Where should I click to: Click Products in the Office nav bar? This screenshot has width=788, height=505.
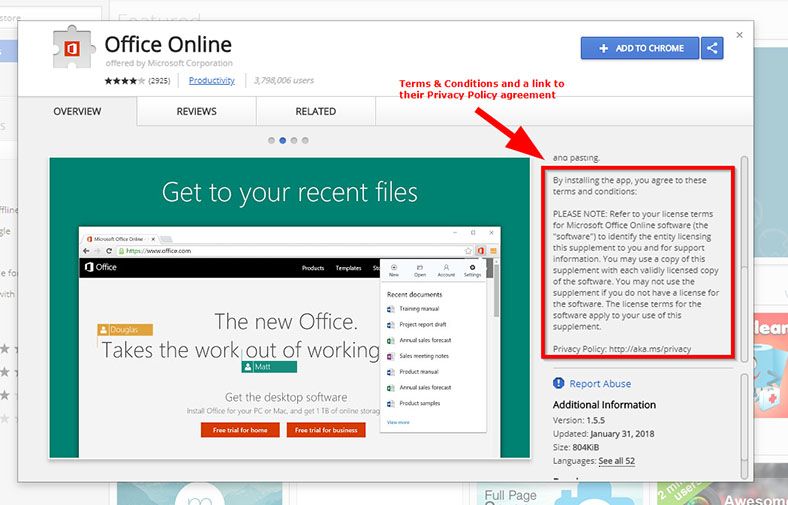[x=313, y=268]
